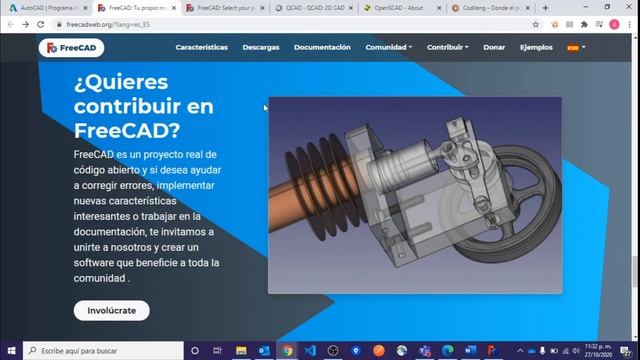Click the FreeCAD engine 3D model image

(x=415, y=195)
